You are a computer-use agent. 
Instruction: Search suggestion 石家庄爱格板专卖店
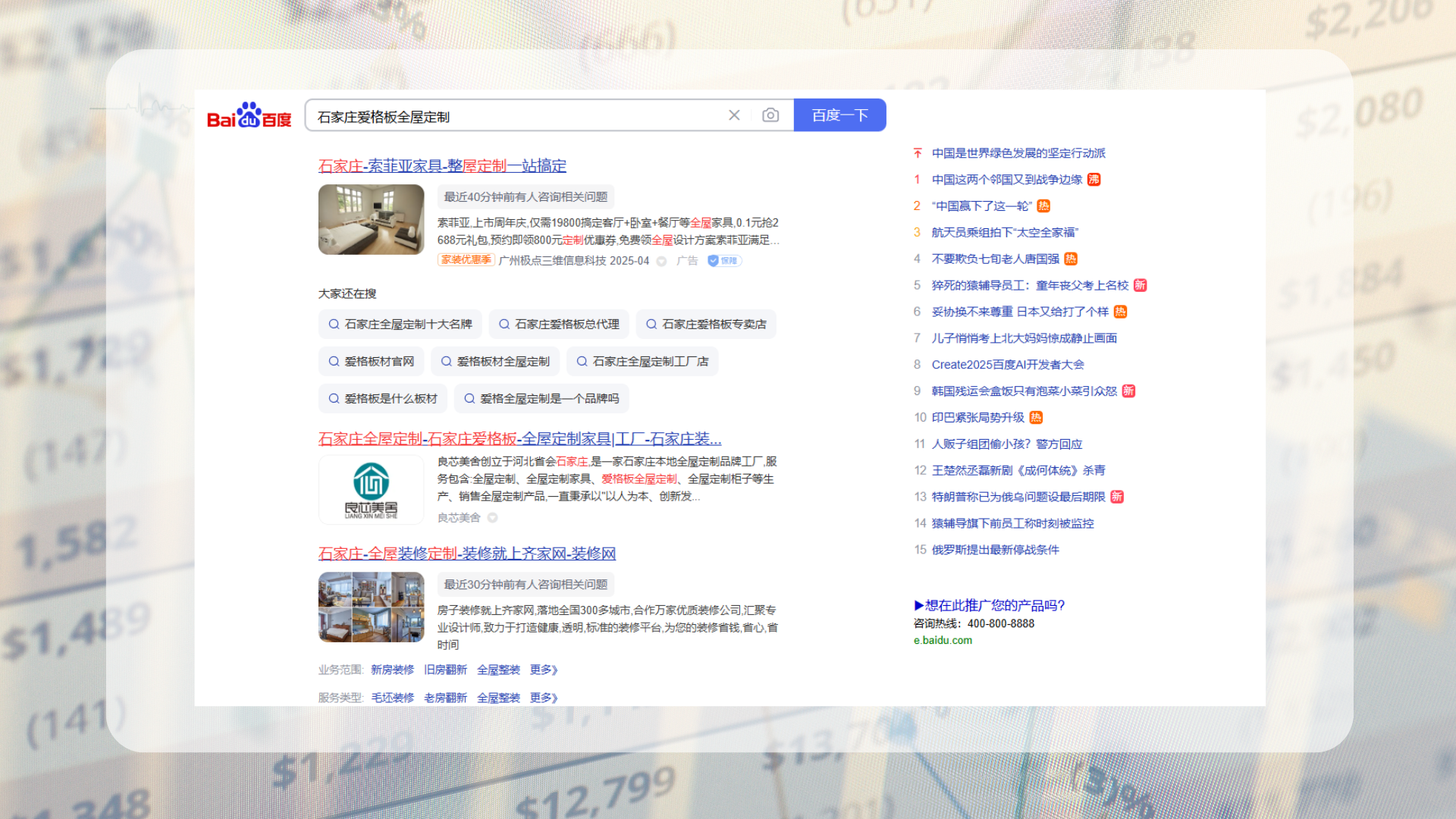pos(706,324)
